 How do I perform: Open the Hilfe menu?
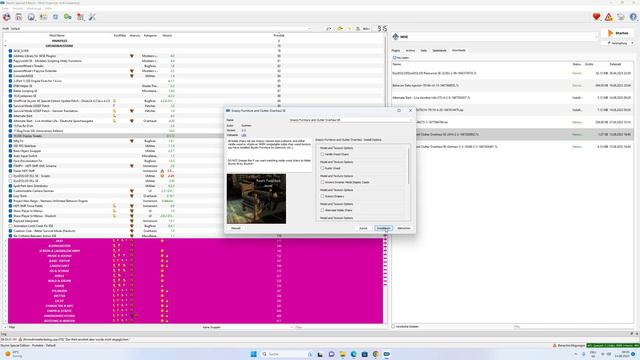pos(48,8)
